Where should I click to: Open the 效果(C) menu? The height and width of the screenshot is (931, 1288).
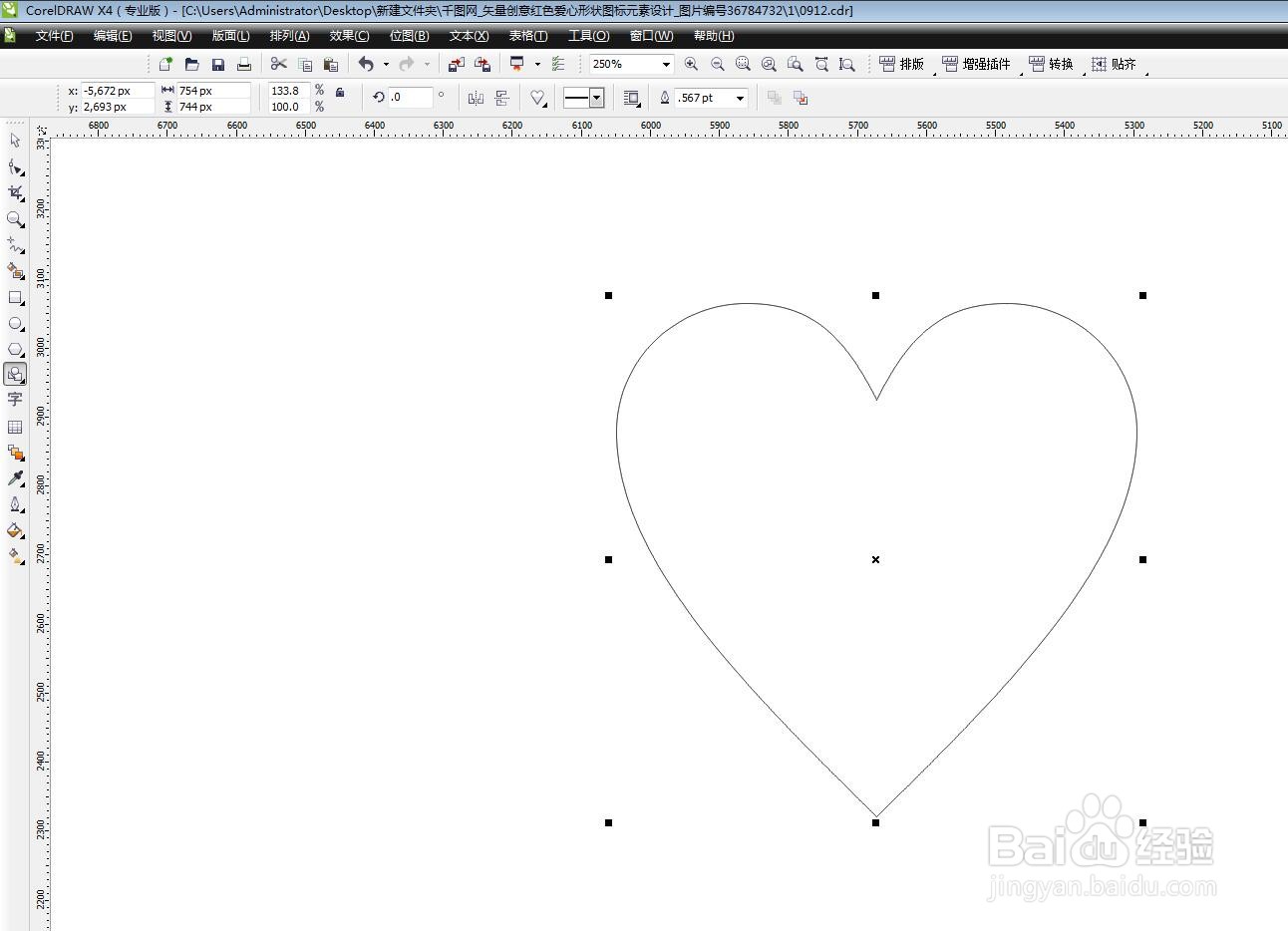(349, 36)
